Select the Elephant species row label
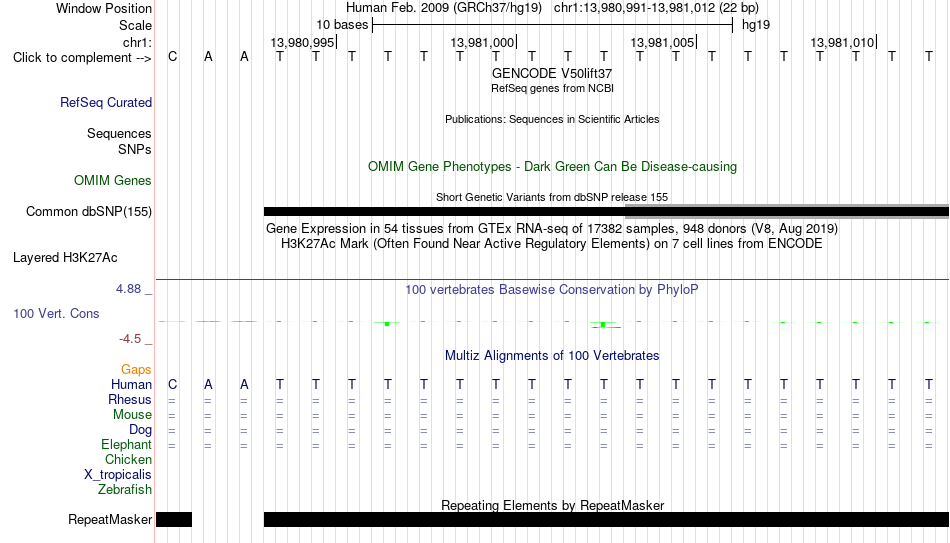Screen dimensions: 950x543 click(126, 444)
